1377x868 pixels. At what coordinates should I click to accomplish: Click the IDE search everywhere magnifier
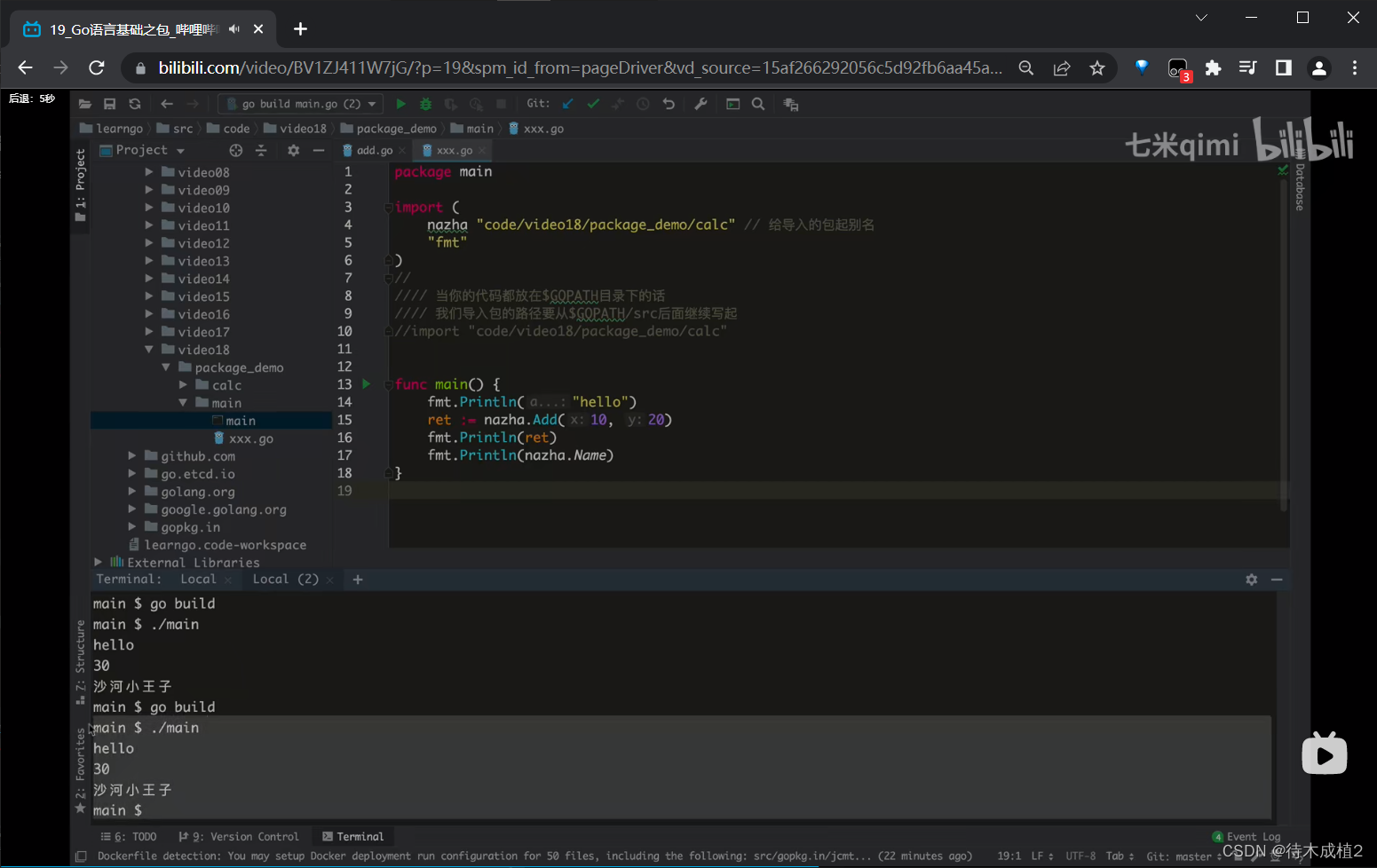[x=758, y=104]
